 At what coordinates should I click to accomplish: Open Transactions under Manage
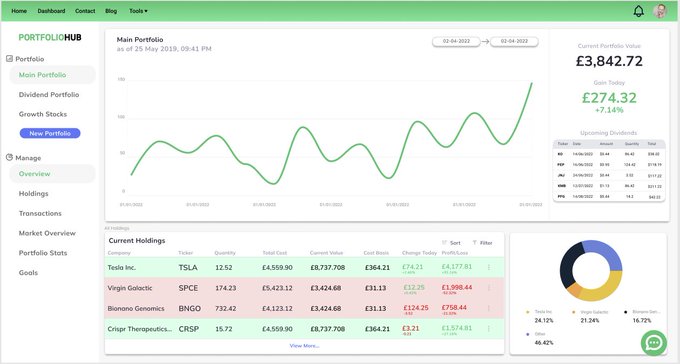tap(40, 213)
